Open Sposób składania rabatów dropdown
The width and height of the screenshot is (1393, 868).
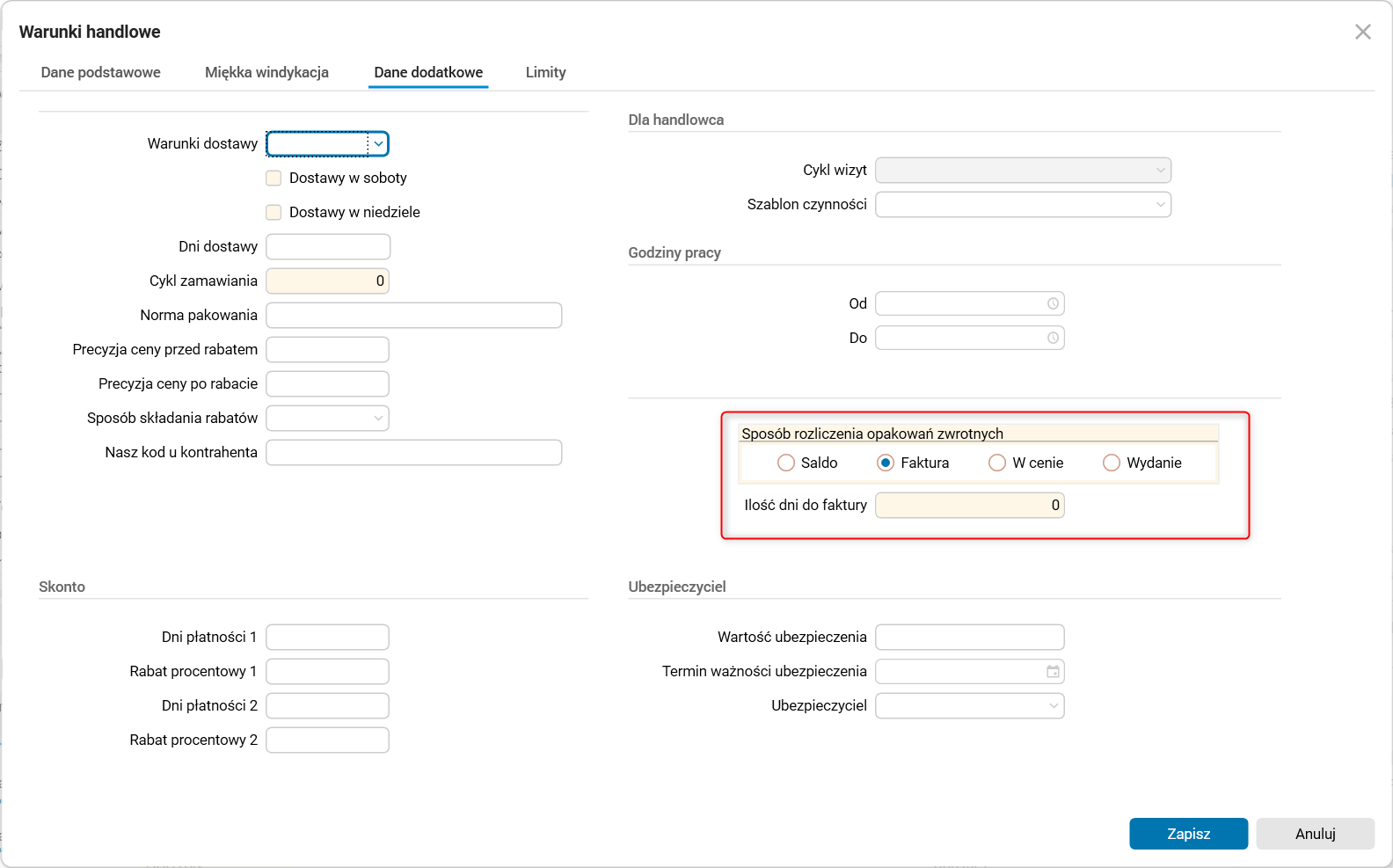click(378, 419)
